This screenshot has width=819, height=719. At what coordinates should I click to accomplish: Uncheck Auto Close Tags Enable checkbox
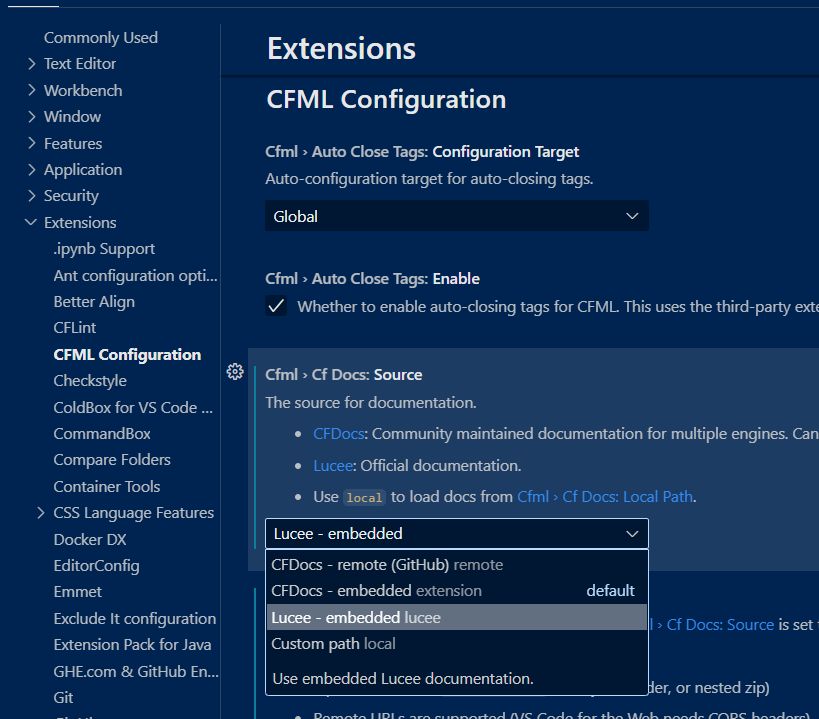click(x=276, y=306)
